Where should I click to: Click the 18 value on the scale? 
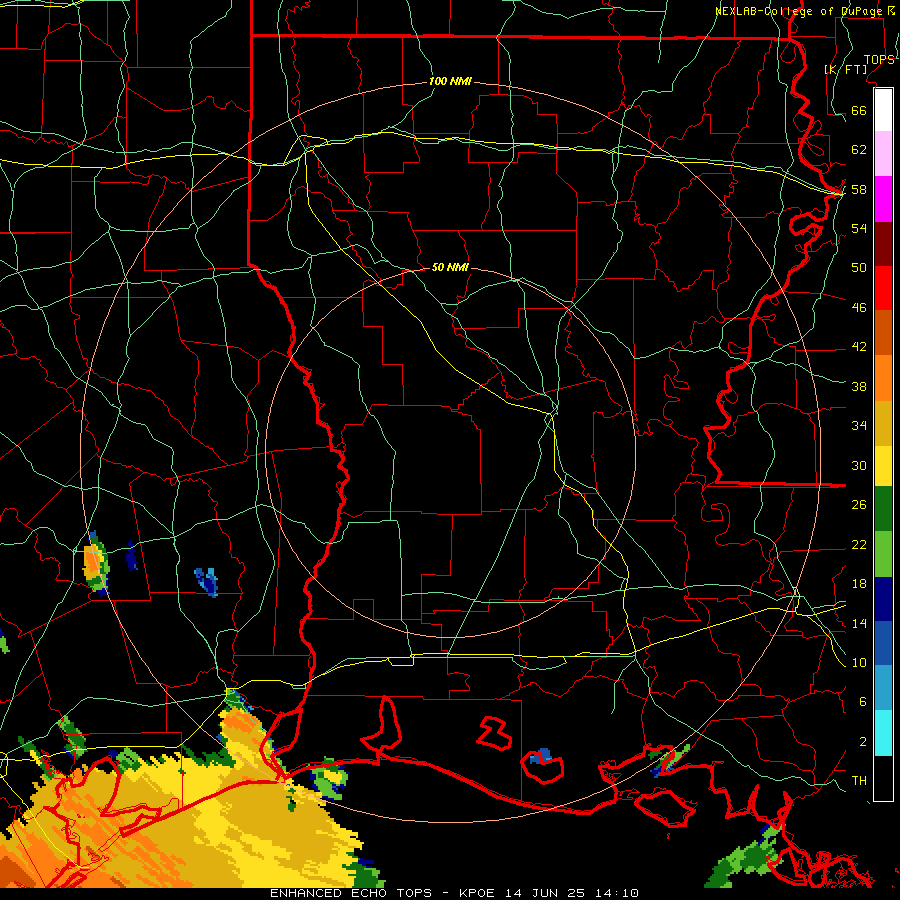pyautogui.click(x=859, y=584)
